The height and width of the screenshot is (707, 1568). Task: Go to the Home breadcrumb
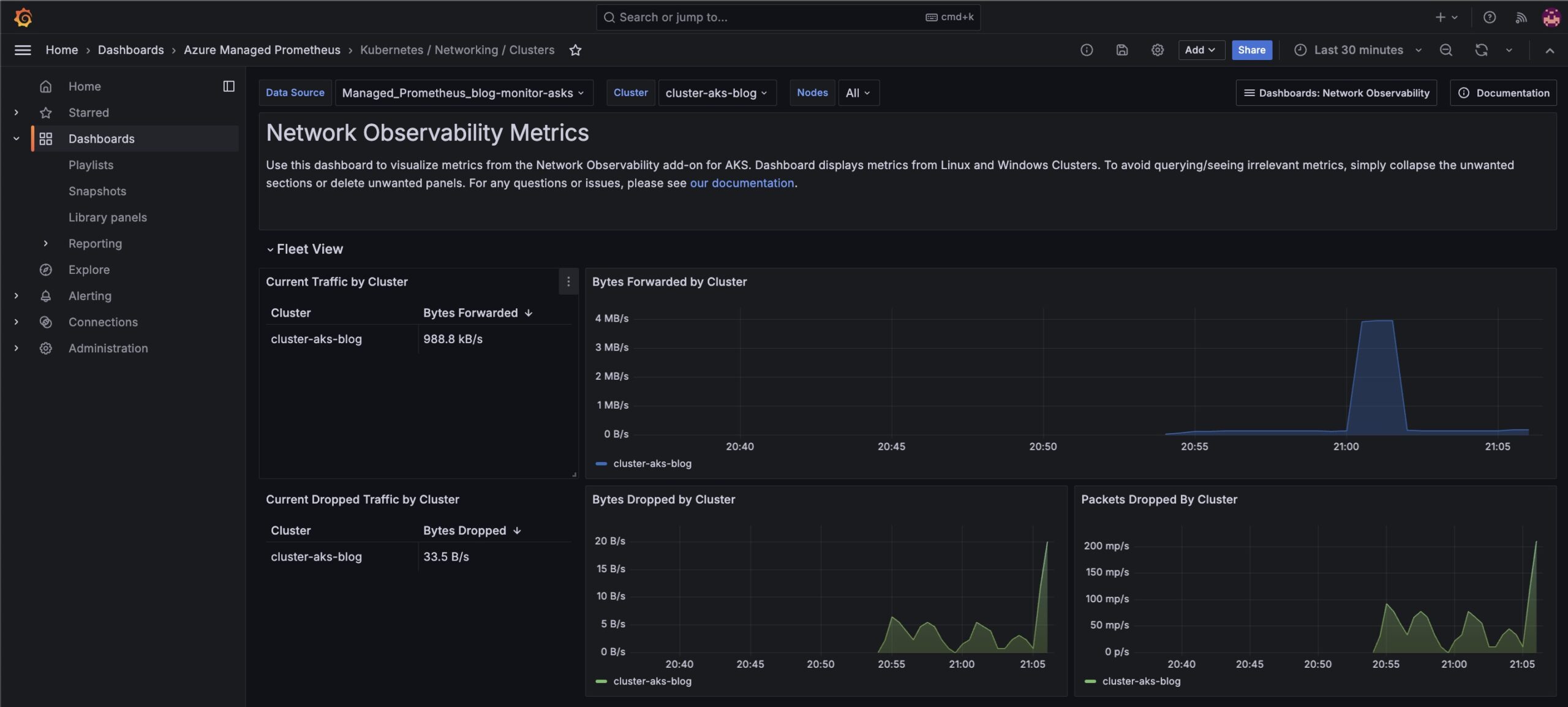pos(62,50)
